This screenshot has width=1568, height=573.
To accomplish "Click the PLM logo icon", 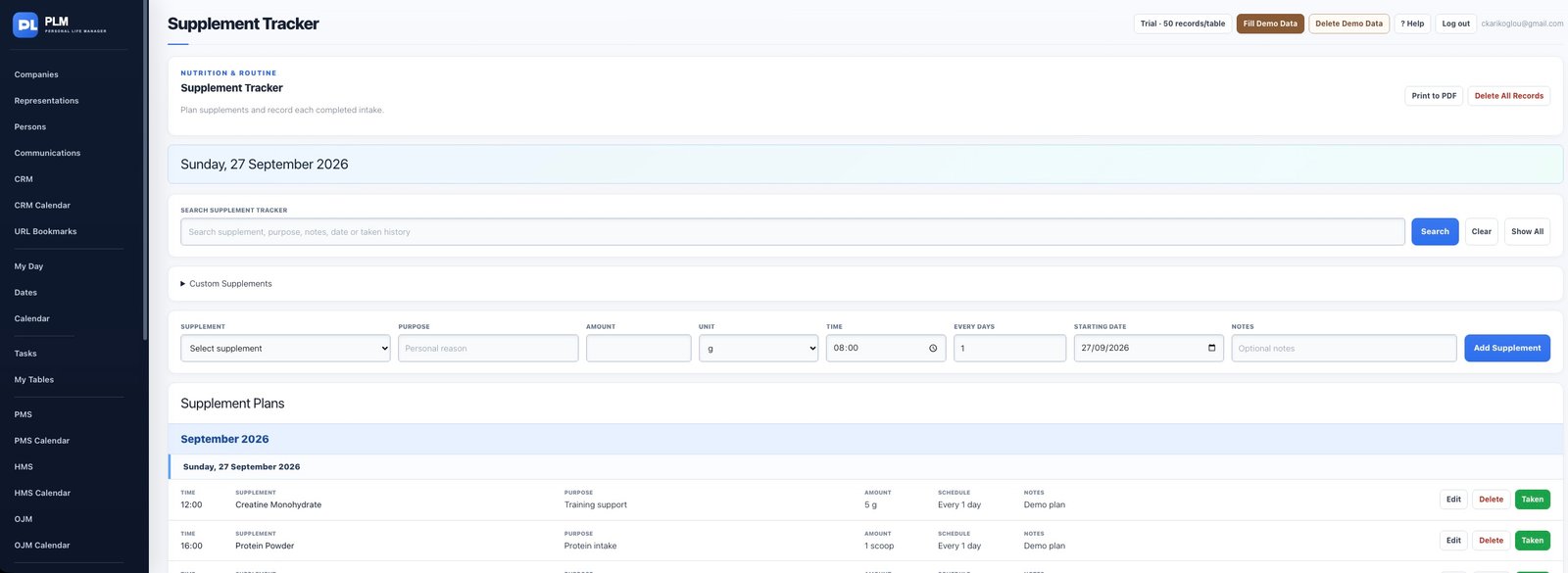I will coord(25,24).
